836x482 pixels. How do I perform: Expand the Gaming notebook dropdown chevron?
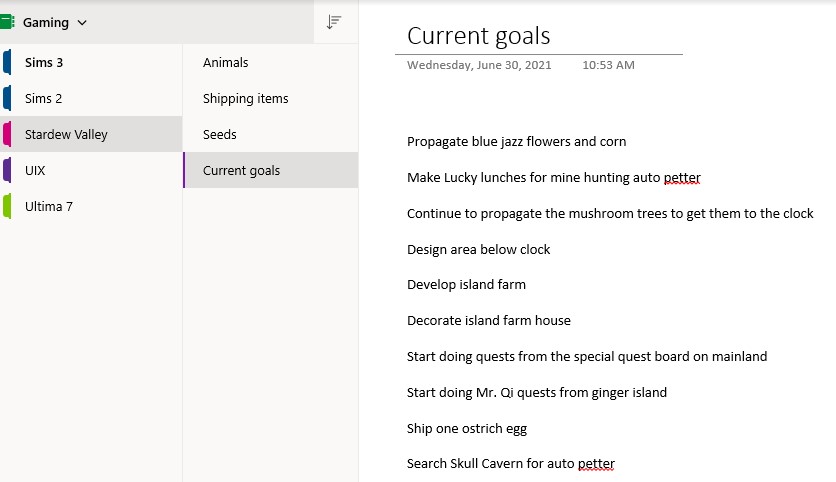pos(82,23)
